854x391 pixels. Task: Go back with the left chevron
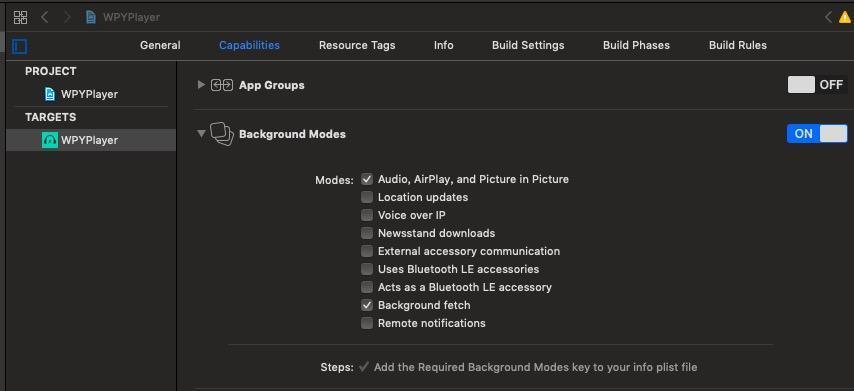(x=45, y=17)
